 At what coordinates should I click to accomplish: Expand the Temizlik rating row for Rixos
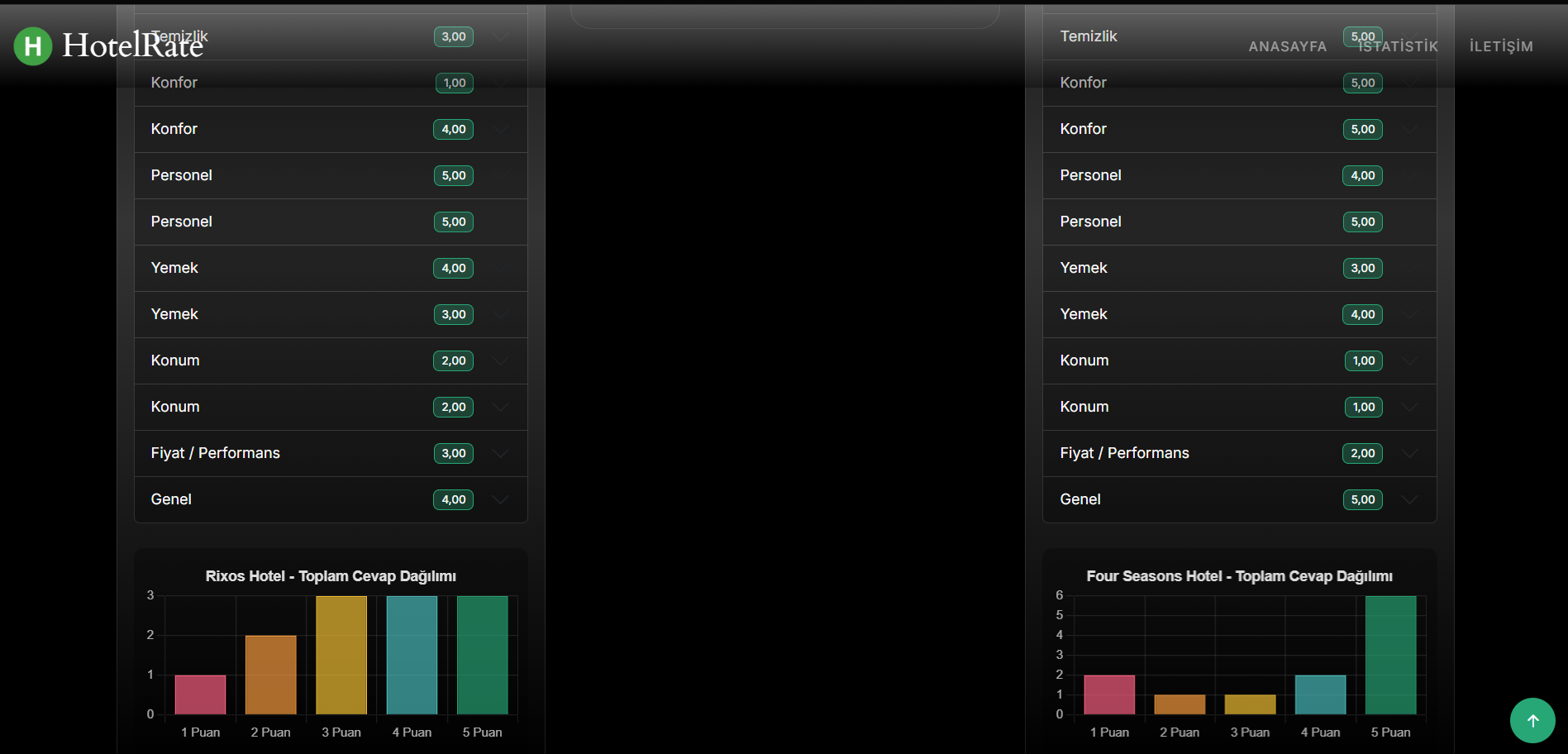pos(500,36)
